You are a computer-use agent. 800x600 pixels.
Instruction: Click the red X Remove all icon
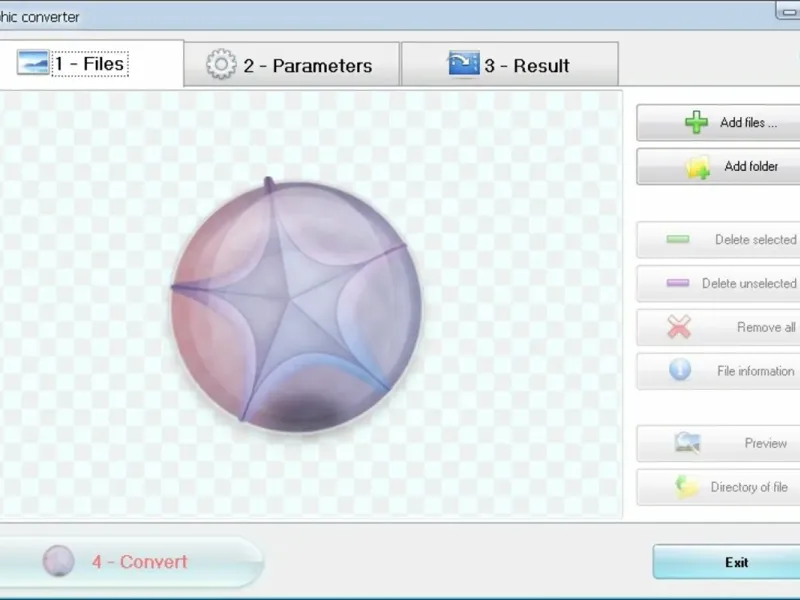(x=679, y=327)
